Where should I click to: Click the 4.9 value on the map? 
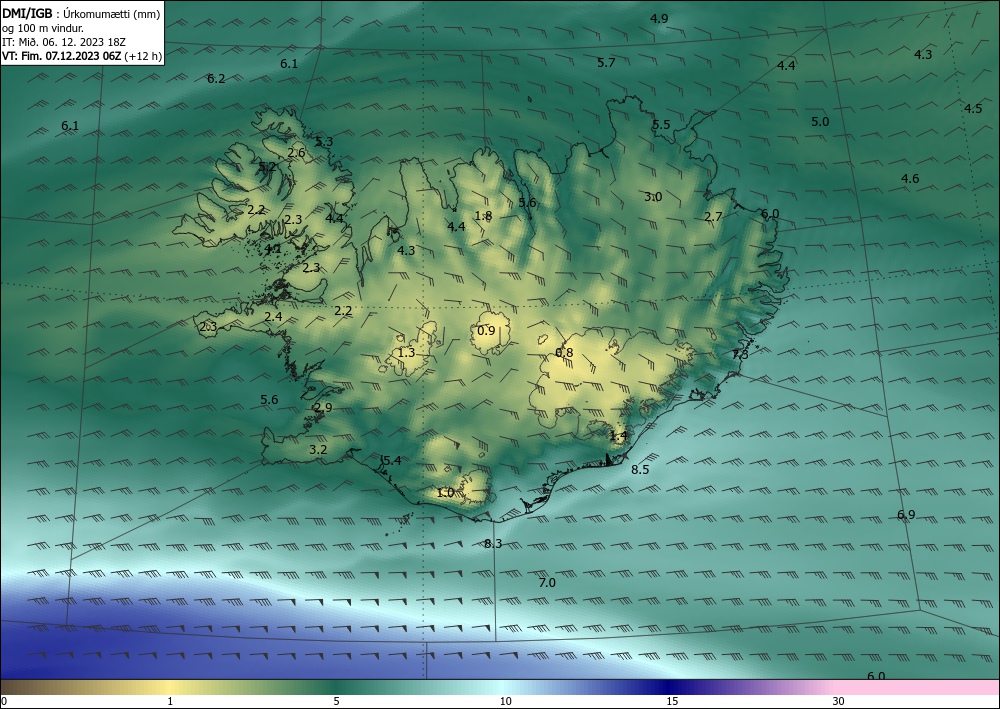point(659,18)
